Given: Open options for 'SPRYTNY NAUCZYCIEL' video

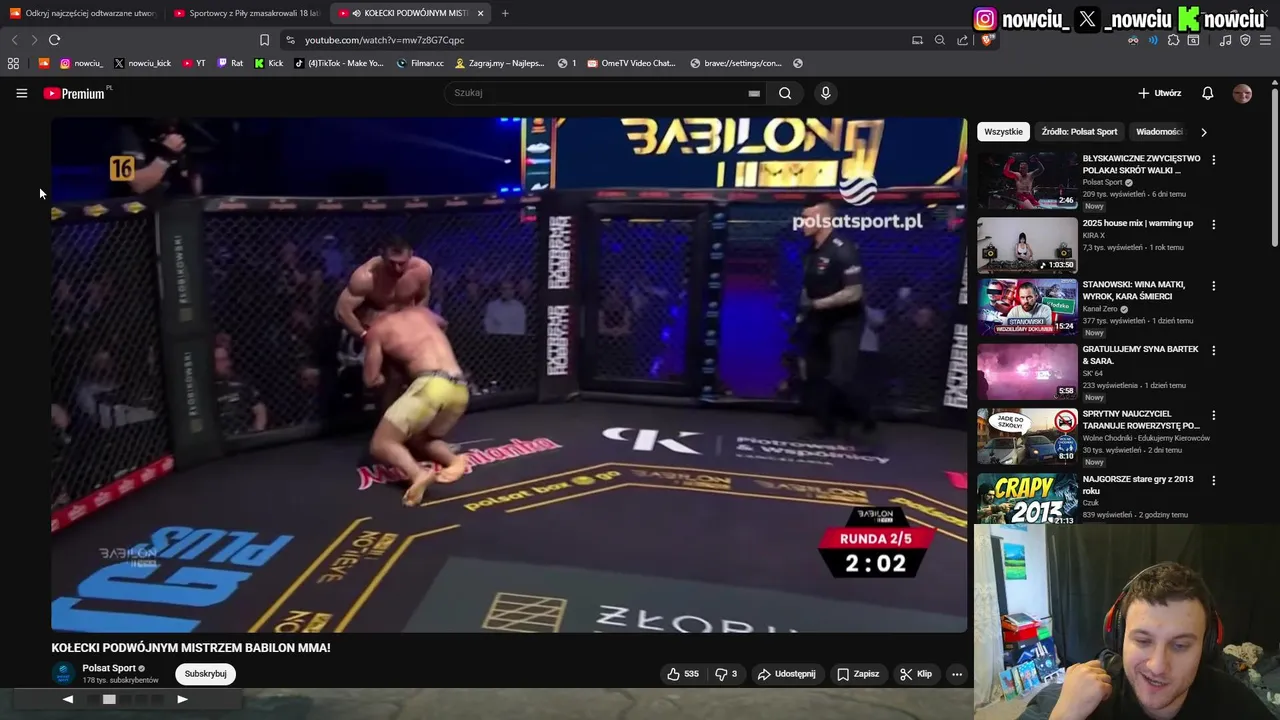Looking at the screenshot, I should [1213, 415].
